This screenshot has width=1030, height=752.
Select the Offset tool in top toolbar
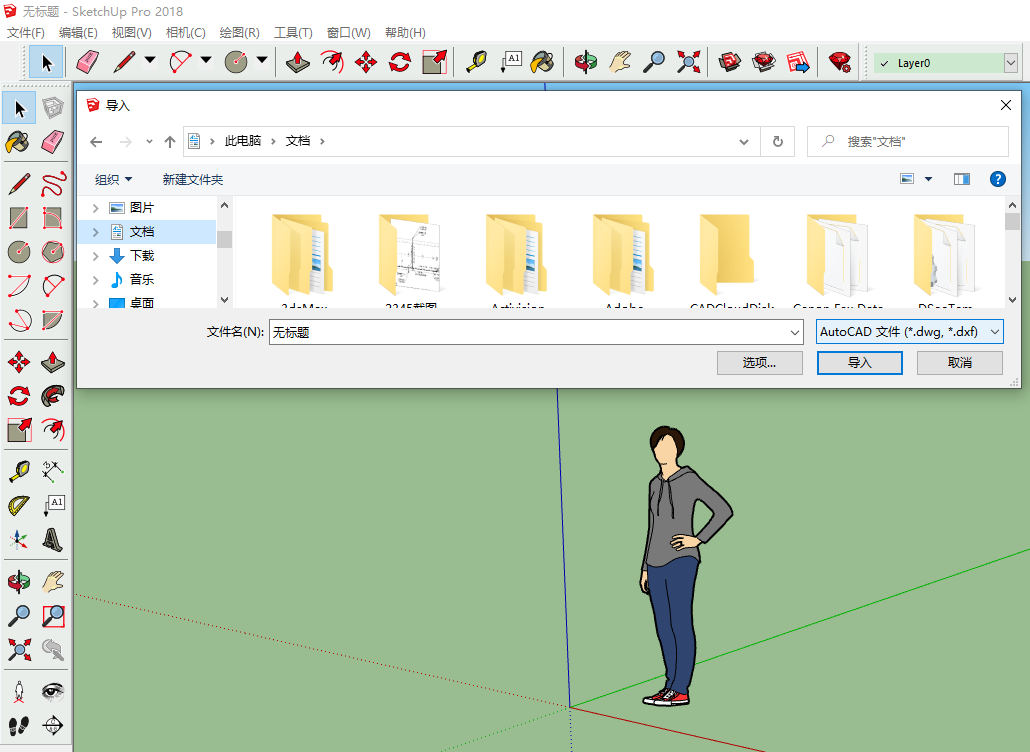[332, 62]
